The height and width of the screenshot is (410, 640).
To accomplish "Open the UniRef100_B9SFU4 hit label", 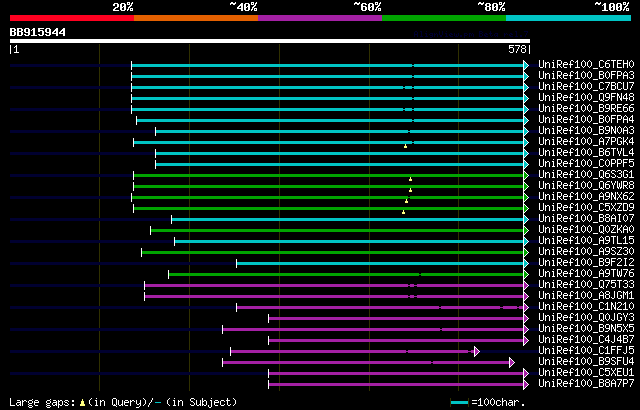I will [x=586, y=362].
